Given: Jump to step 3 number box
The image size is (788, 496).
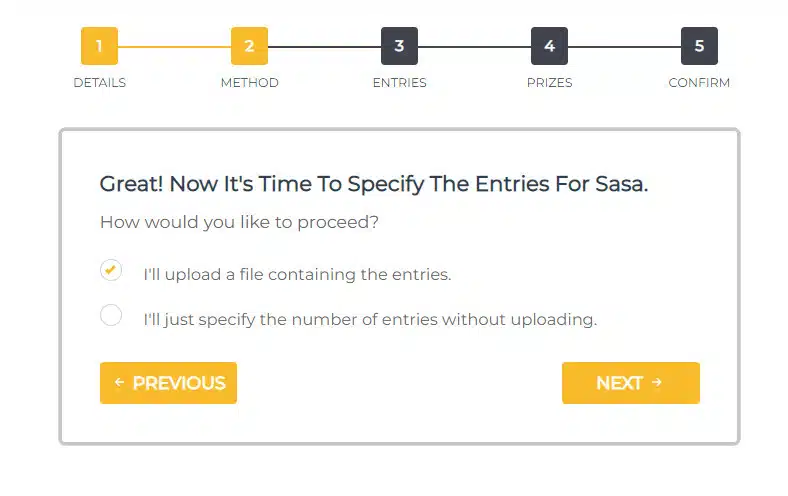Looking at the screenshot, I should pos(399,46).
